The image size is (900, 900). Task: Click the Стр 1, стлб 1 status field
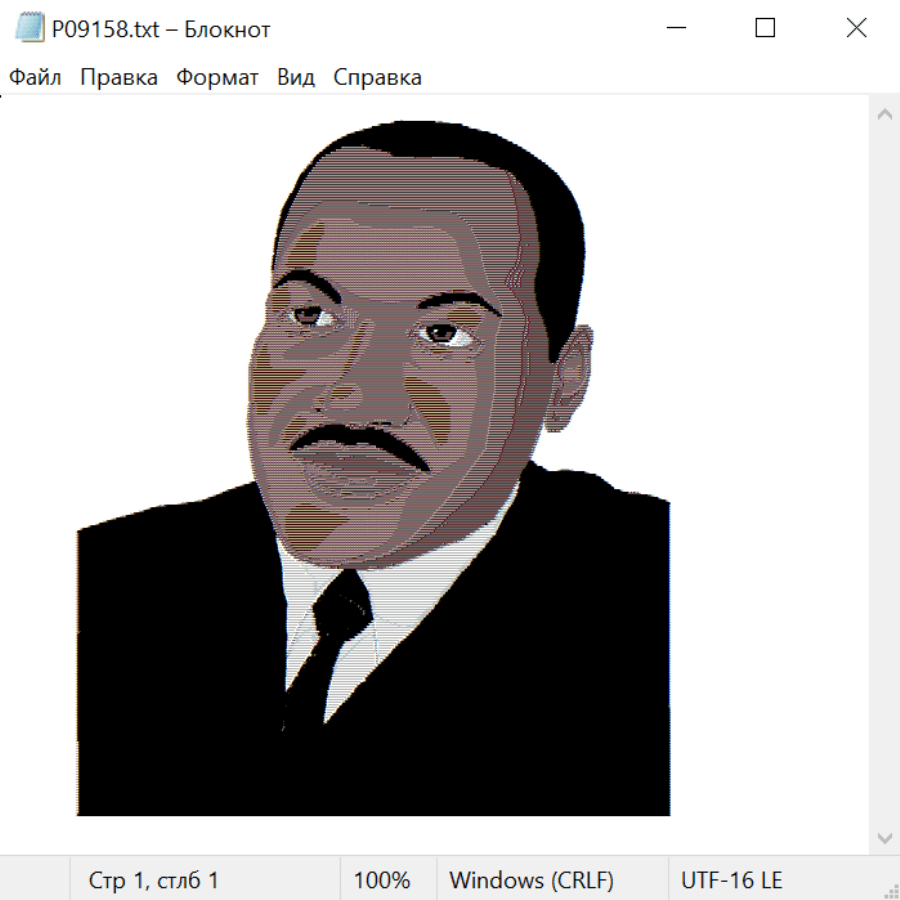point(154,881)
